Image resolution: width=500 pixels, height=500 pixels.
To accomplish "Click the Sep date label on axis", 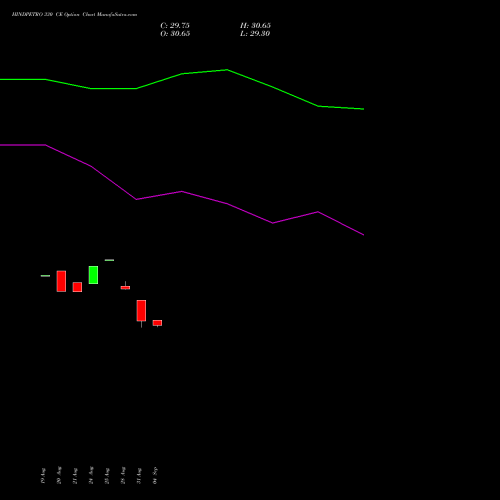I will pos(155,475).
